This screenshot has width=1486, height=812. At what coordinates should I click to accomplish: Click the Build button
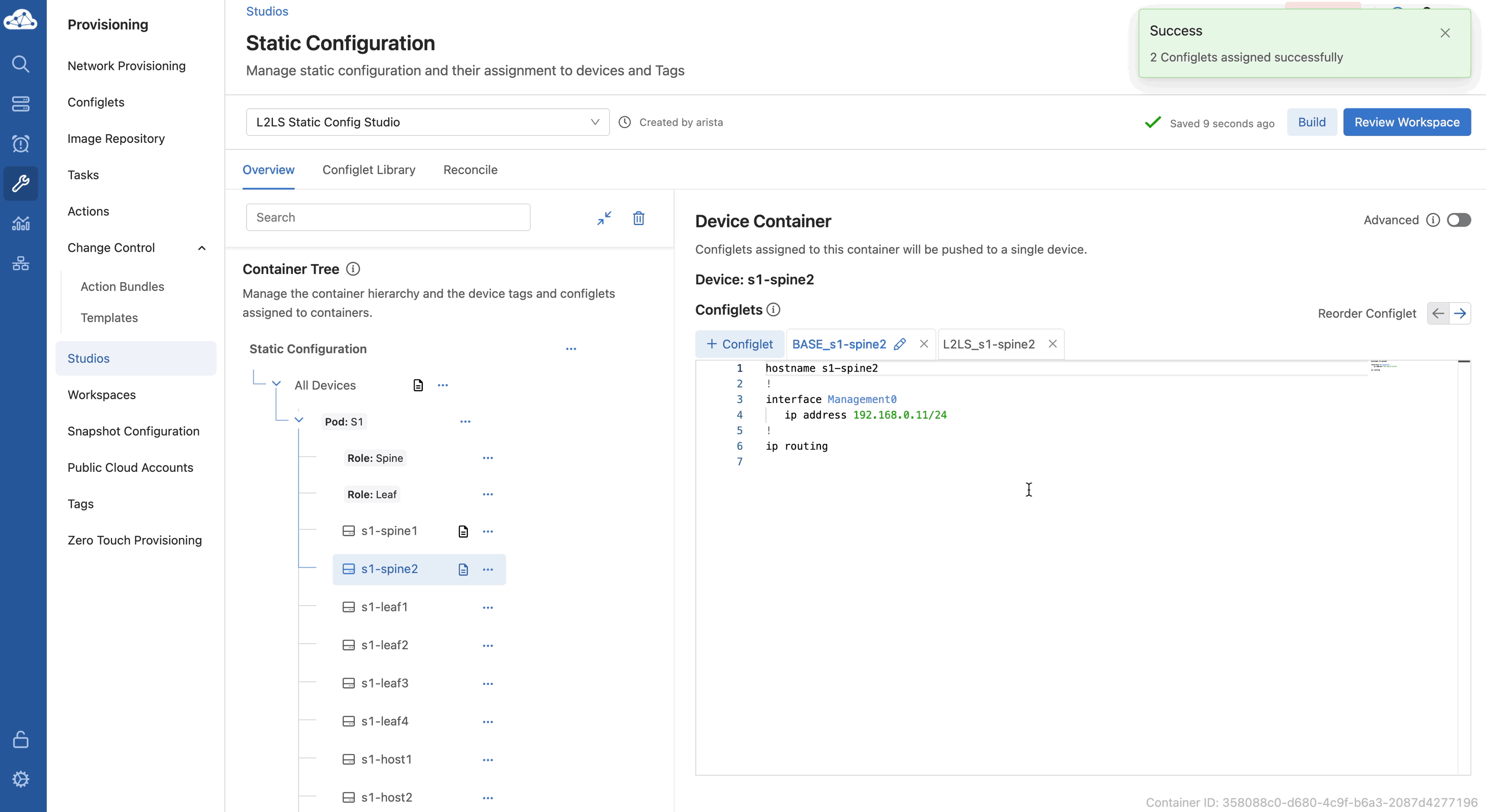(1311, 122)
